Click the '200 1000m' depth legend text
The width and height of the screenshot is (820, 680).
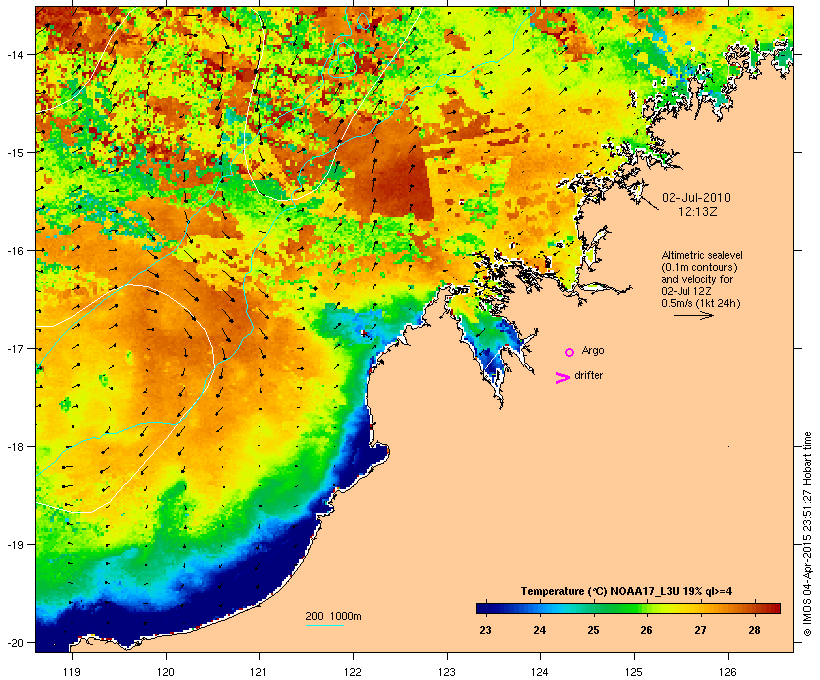point(333,616)
